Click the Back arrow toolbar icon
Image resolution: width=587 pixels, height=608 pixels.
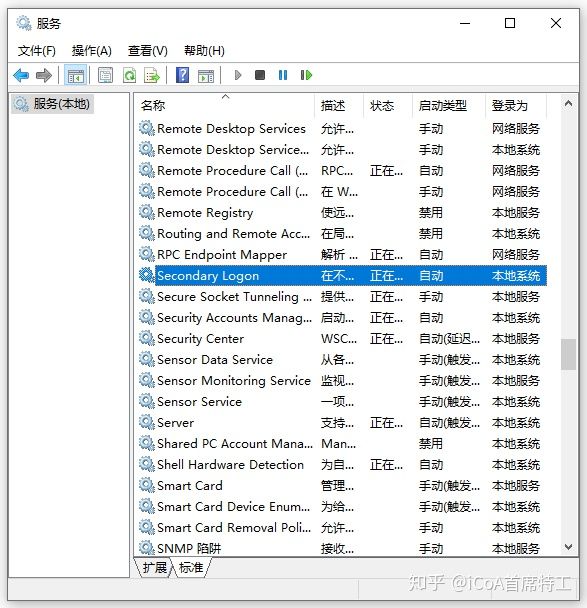pyautogui.click(x=21, y=75)
